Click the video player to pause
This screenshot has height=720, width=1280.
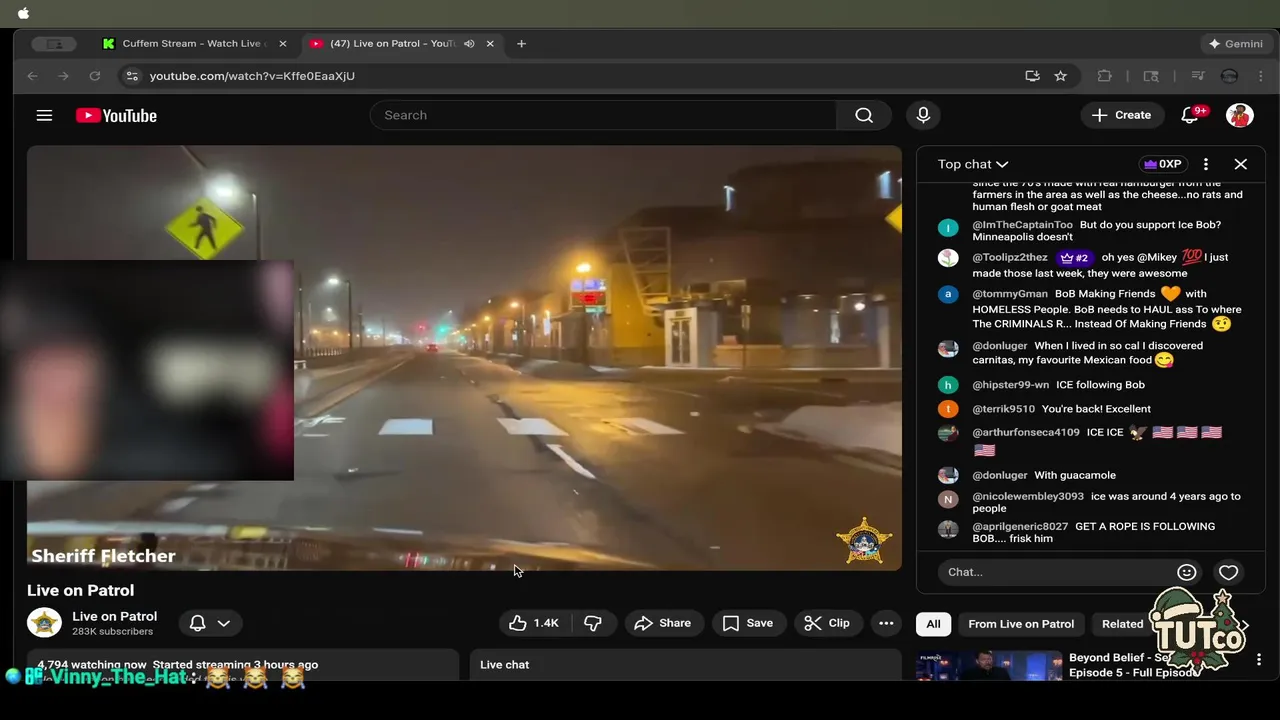[x=464, y=358]
